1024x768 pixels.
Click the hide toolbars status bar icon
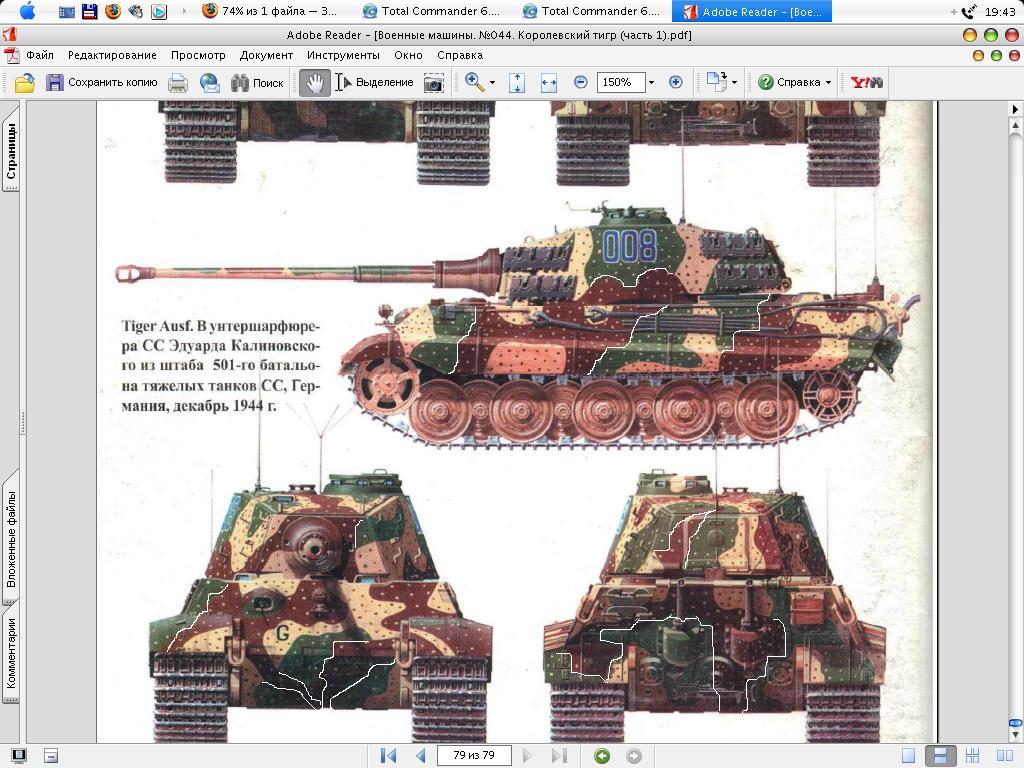[x=50, y=756]
